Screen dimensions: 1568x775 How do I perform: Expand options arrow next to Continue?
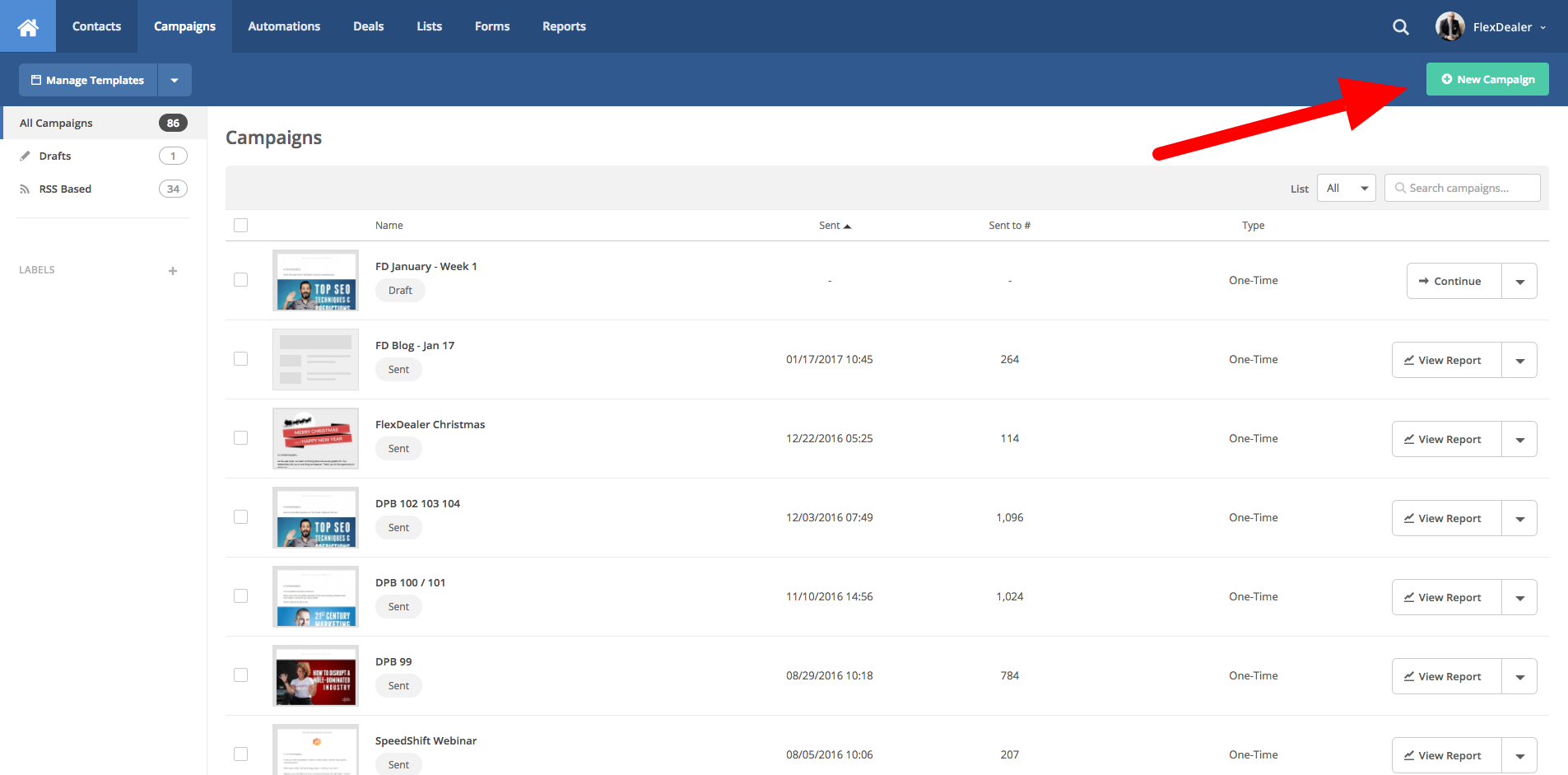click(x=1519, y=282)
